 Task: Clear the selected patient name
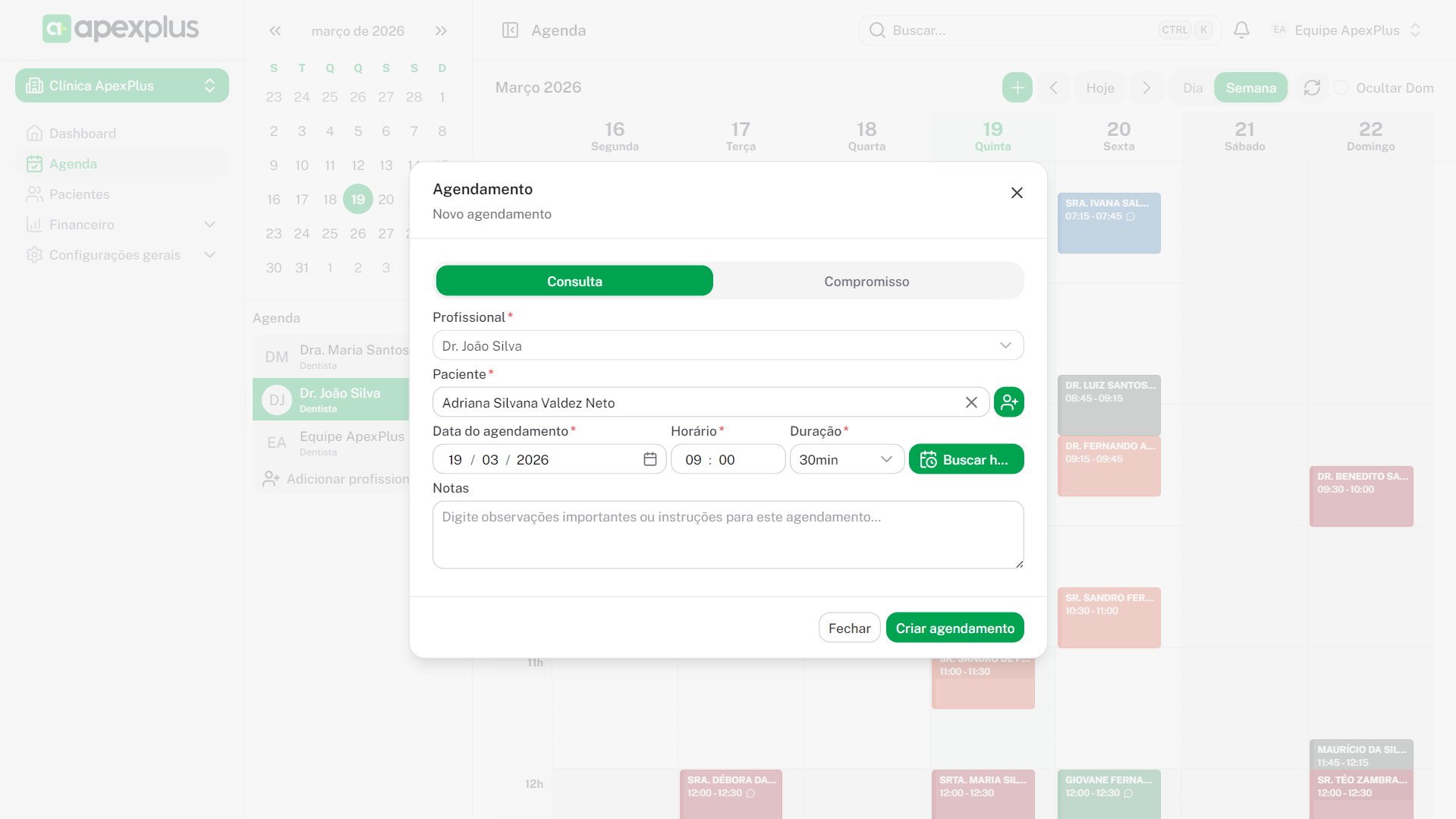pos(971,402)
